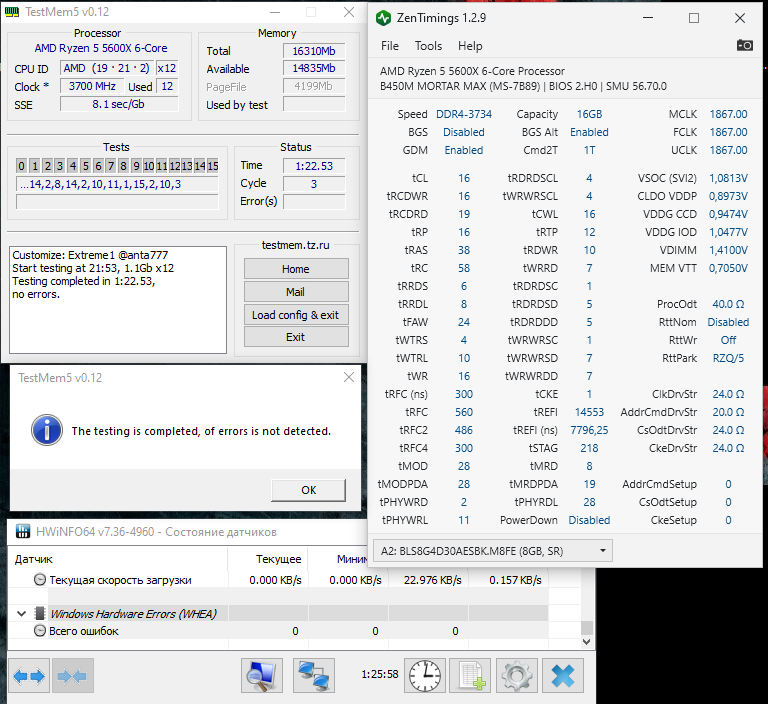Click the Total memory 16310Mb field
Viewport: 768px width, 704px height.
314,51
